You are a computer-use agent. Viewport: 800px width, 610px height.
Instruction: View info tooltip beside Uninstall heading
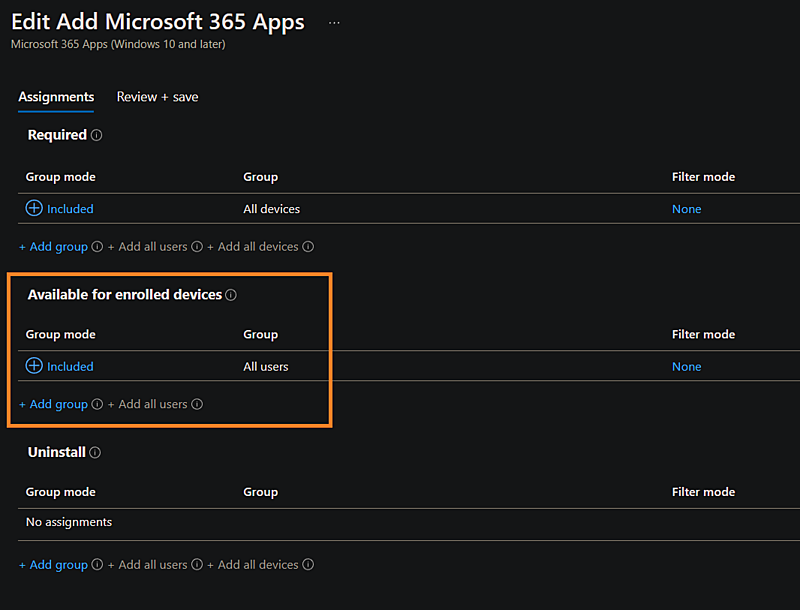(97, 452)
